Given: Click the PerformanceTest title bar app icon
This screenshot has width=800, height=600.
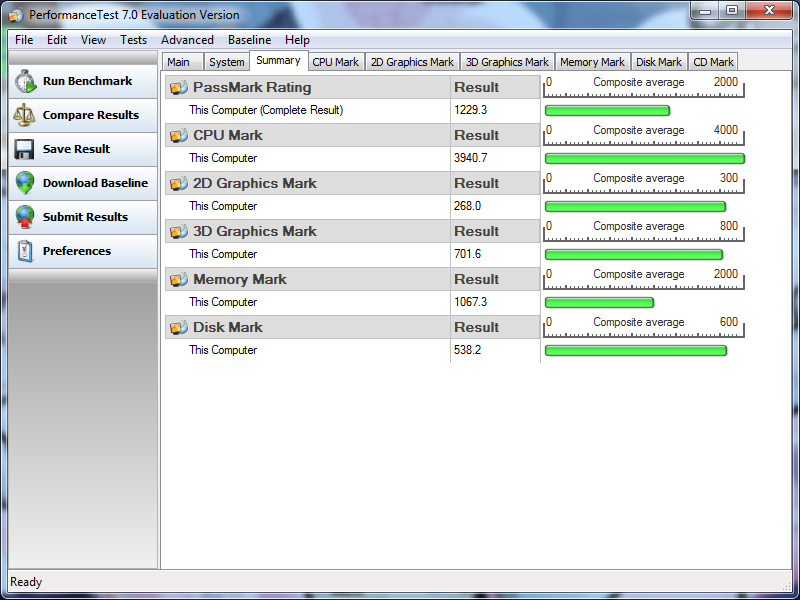Looking at the screenshot, I should pyautogui.click(x=16, y=15).
